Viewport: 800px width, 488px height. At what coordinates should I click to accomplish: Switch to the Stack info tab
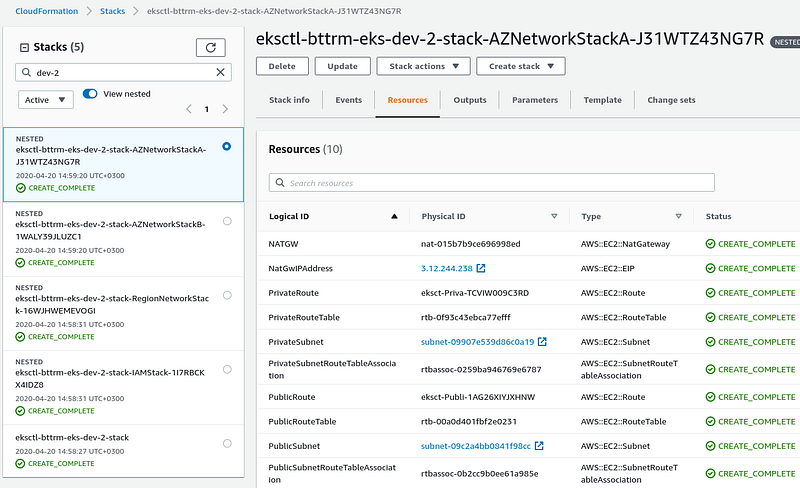pyautogui.click(x=289, y=100)
